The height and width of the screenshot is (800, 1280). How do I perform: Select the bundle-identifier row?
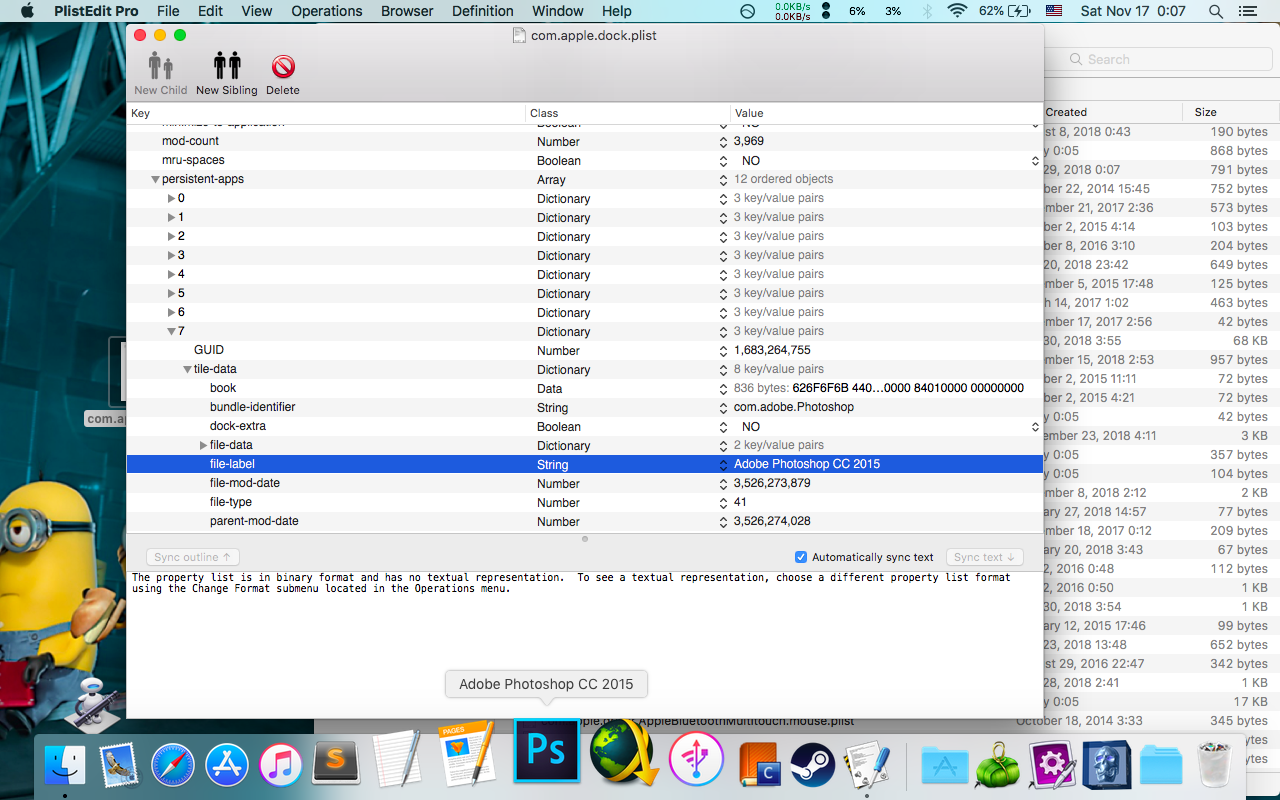252,408
